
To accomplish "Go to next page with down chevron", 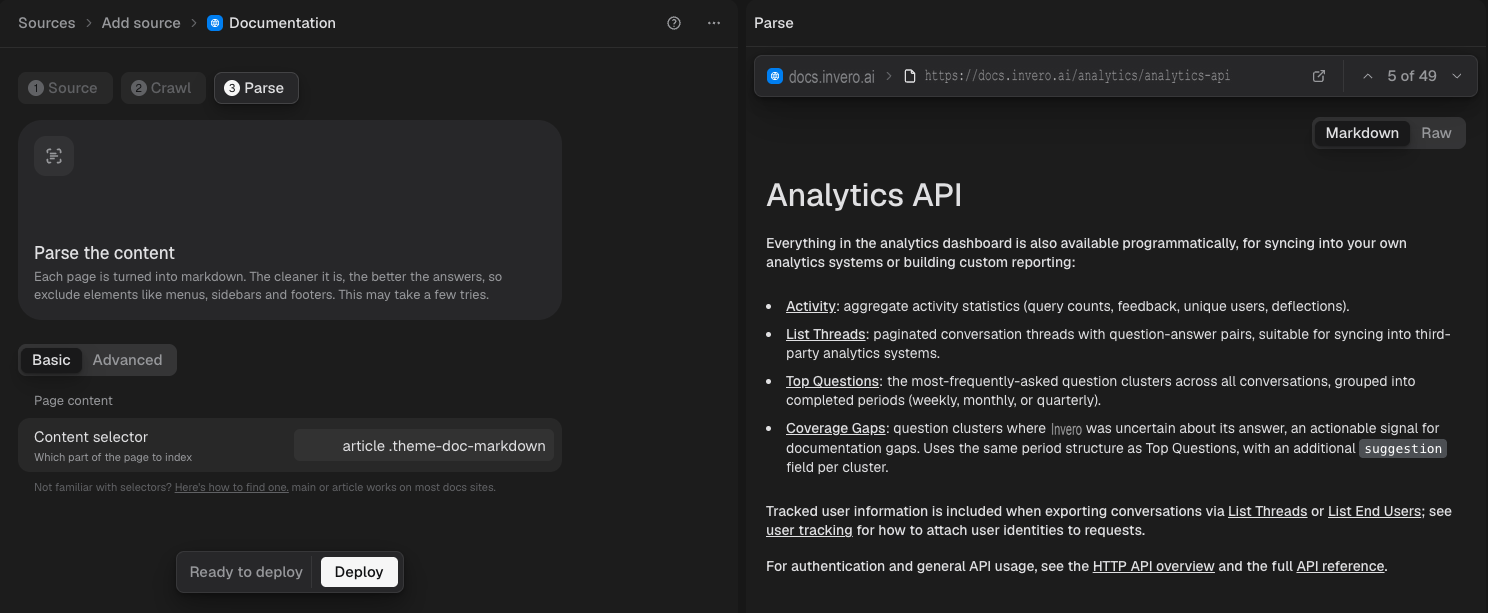I will pos(1457,76).
